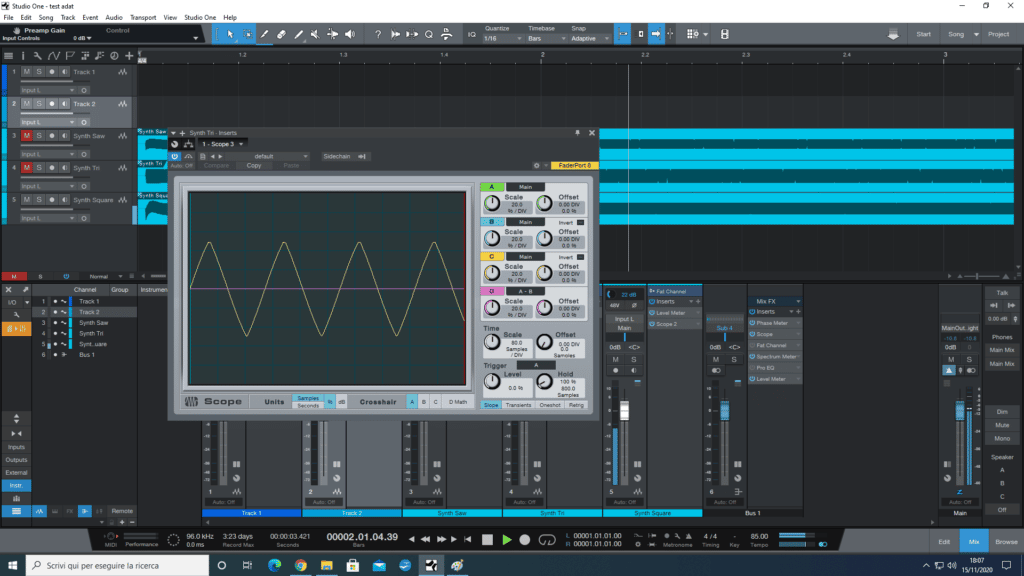Start playback with the green Play button
The width and height of the screenshot is (1024, 576).
(x=507, y=540)
